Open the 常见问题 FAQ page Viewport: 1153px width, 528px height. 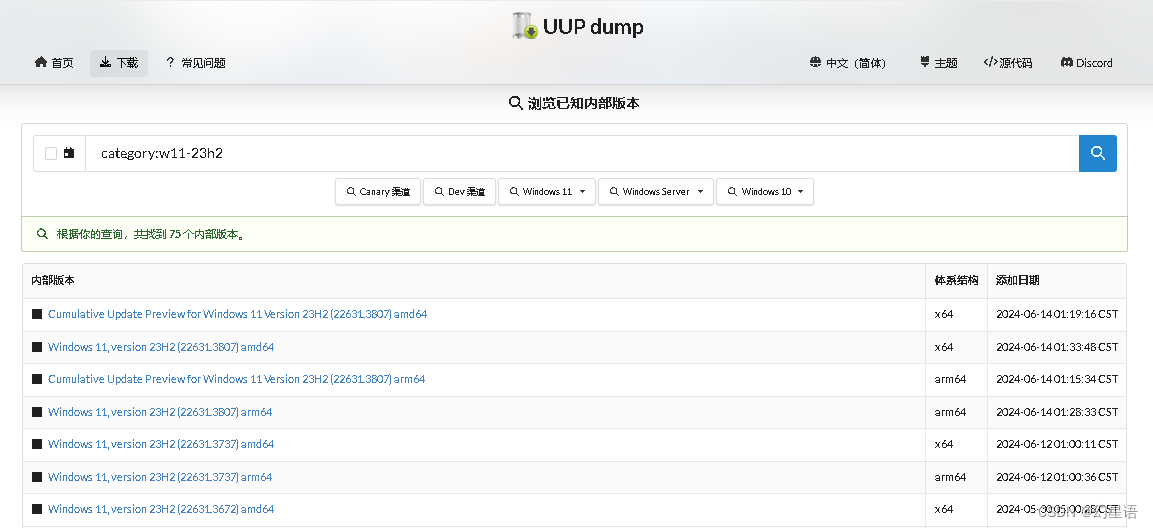[196, 63]
